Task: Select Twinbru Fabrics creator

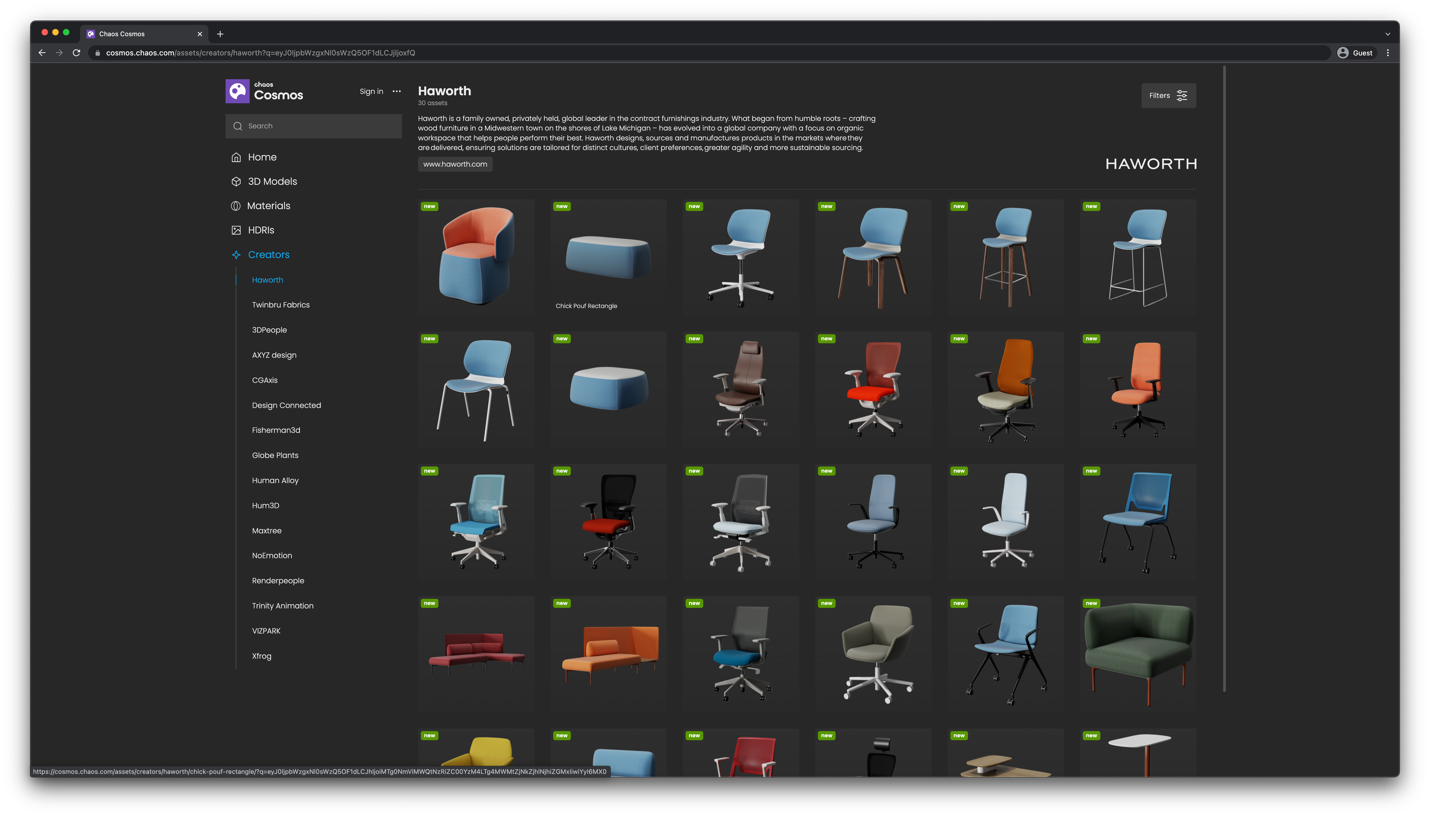Action: coord(281,305)
